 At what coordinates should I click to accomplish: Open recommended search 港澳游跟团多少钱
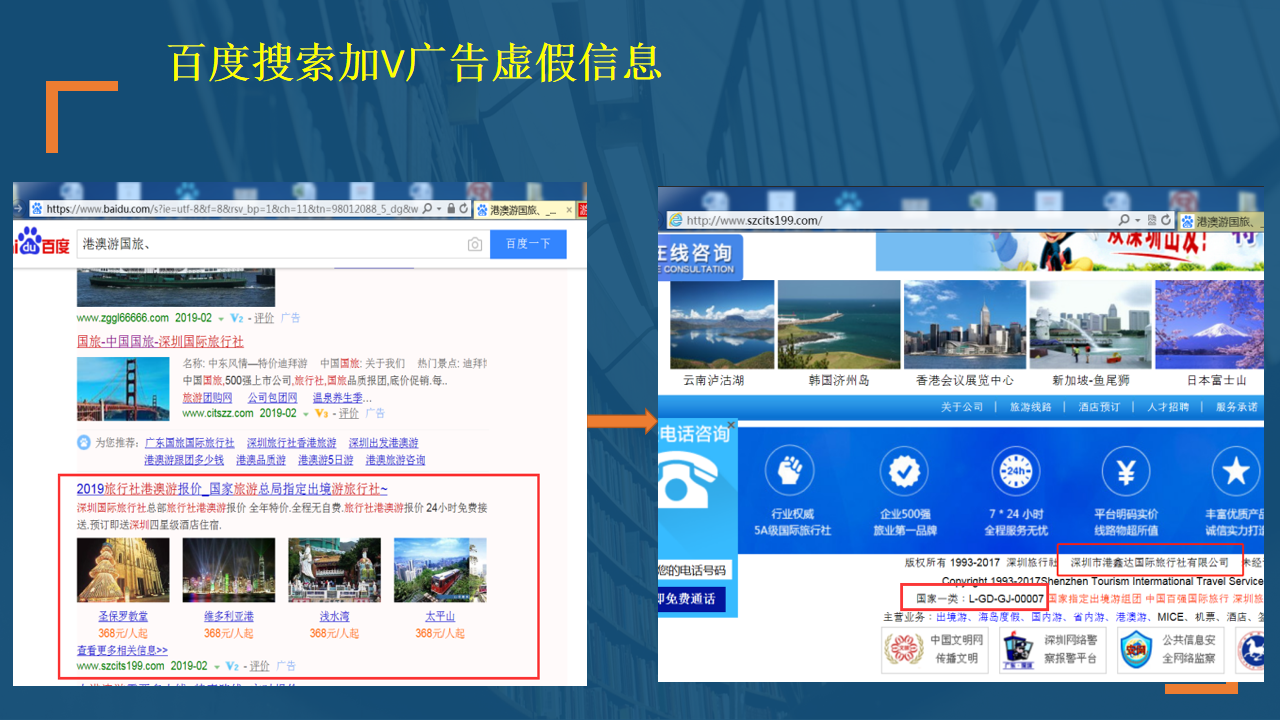pyautogui.click(x=184, y=460)
